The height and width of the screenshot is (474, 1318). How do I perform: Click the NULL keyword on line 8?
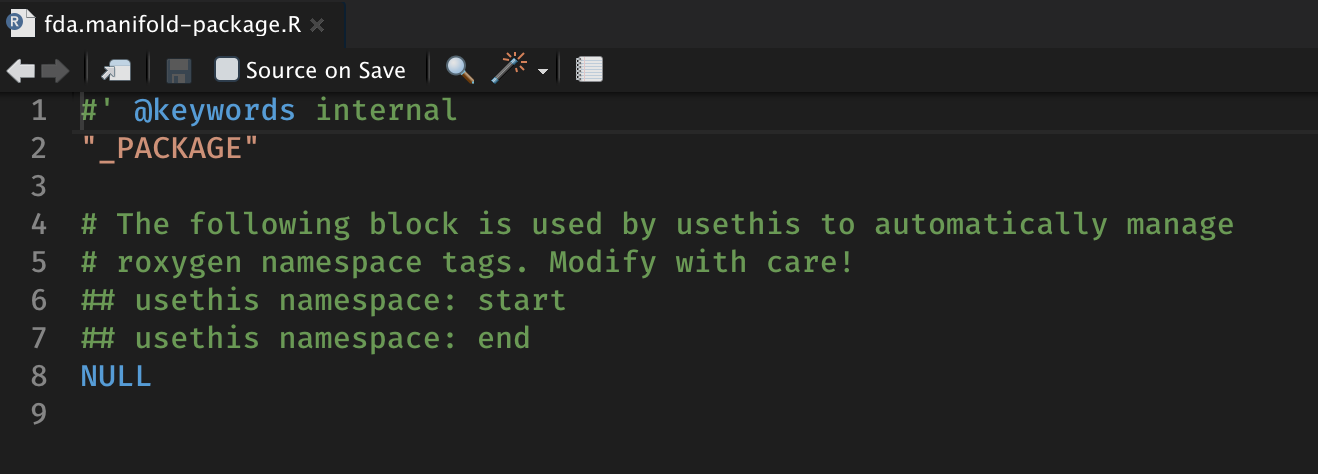point(116,376)
